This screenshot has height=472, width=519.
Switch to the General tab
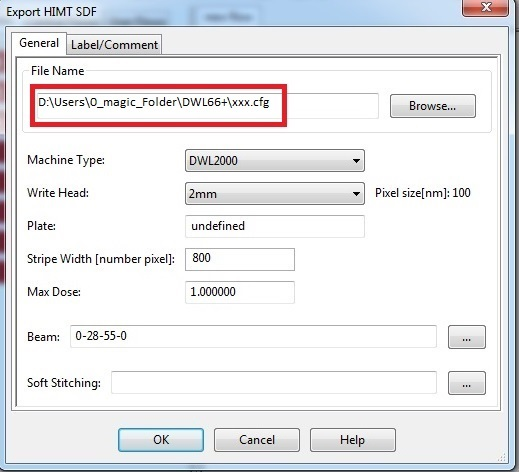[x=39, y=43]
